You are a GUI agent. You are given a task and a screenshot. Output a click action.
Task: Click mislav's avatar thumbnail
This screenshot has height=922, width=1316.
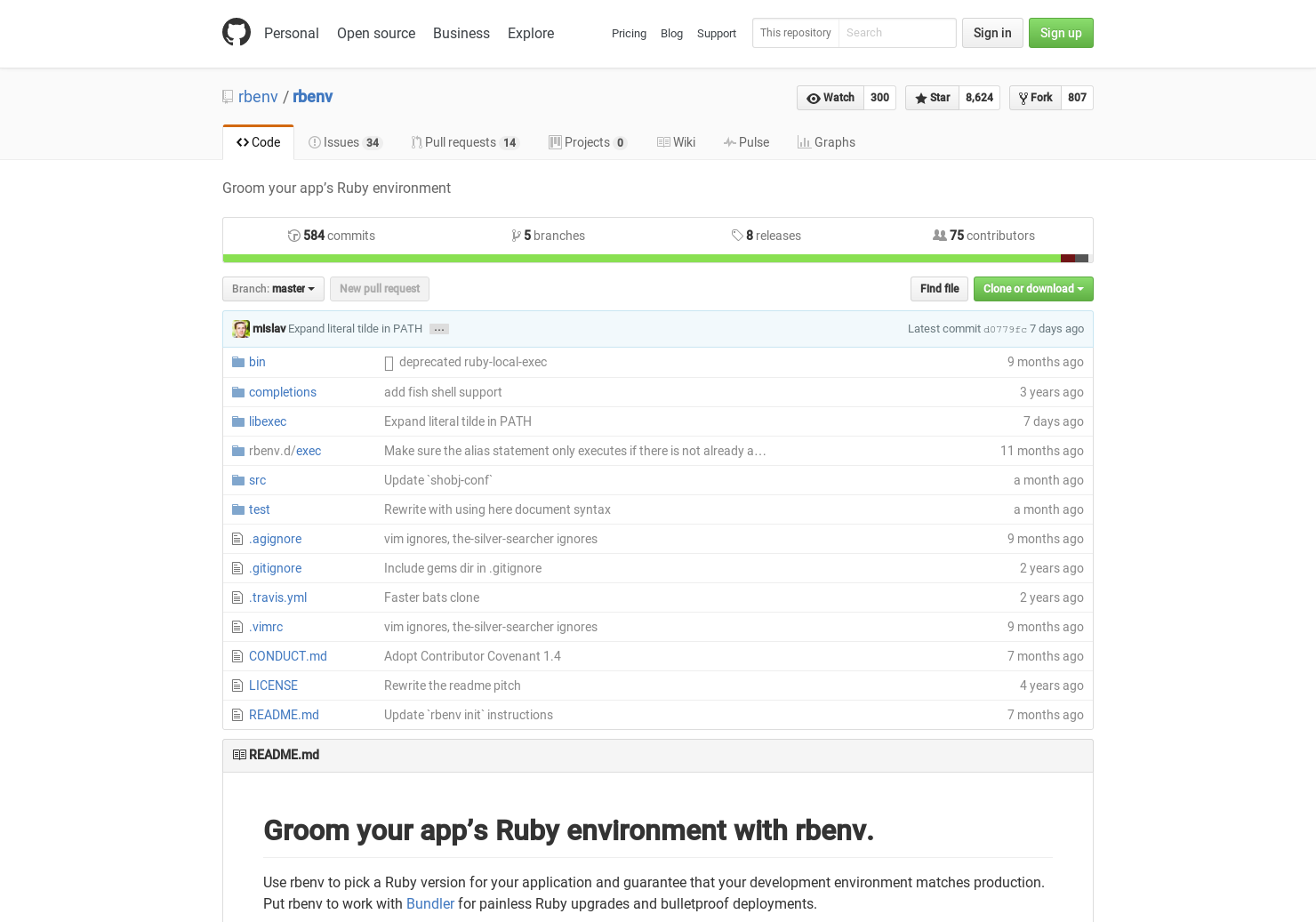pos(241,329)
